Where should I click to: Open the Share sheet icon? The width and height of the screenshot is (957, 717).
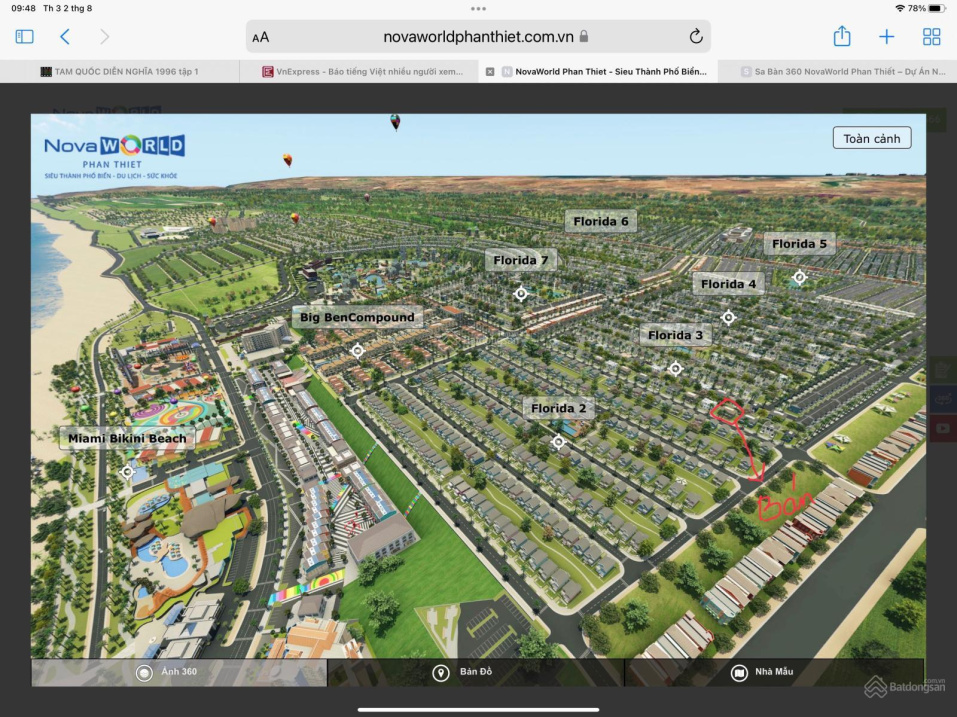[x=842, y=36]
